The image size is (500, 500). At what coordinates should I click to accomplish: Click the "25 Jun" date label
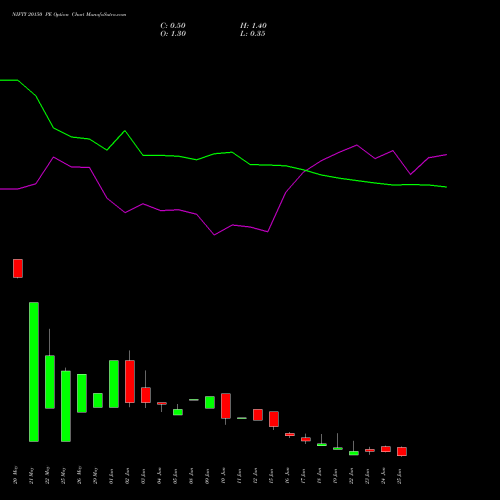pyautogui.click(x=399, y=476)
